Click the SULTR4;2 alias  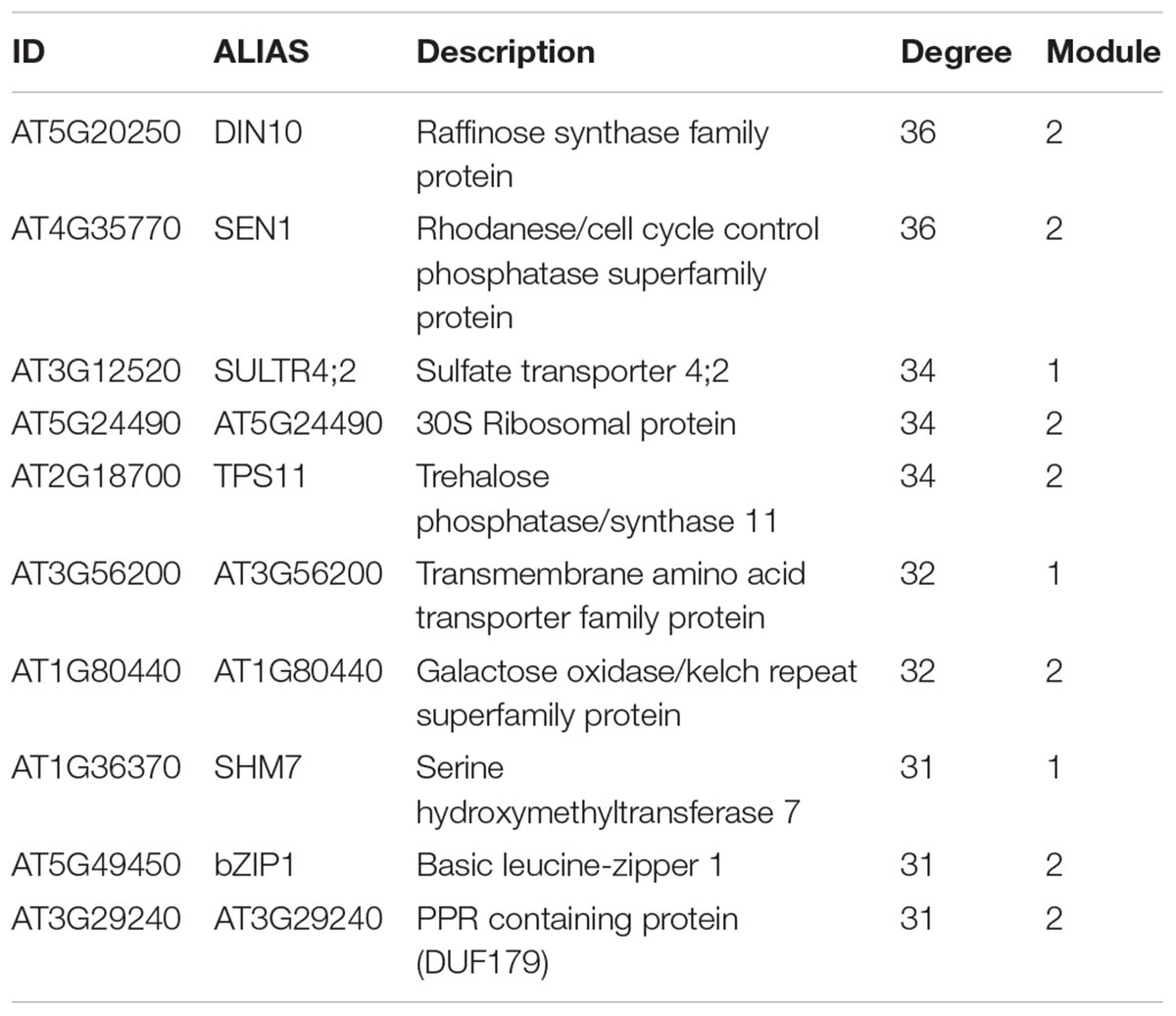285,371
